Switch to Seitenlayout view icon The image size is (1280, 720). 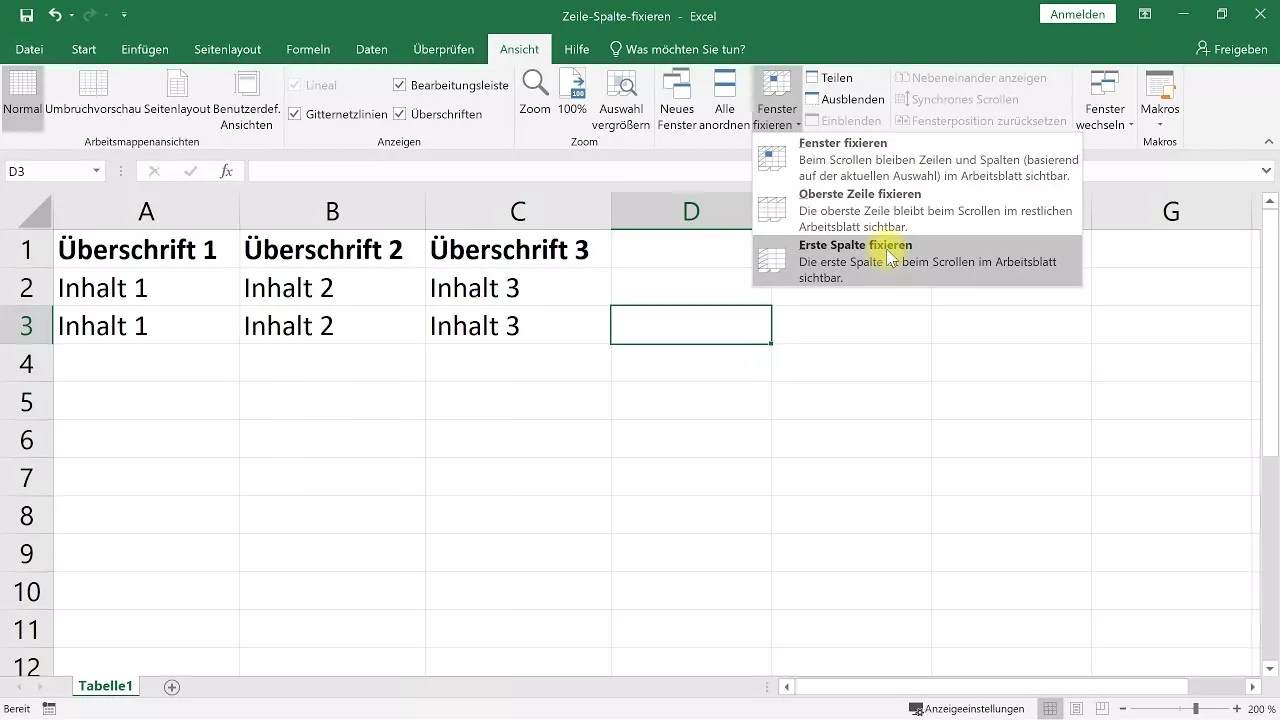pos(176,97)
